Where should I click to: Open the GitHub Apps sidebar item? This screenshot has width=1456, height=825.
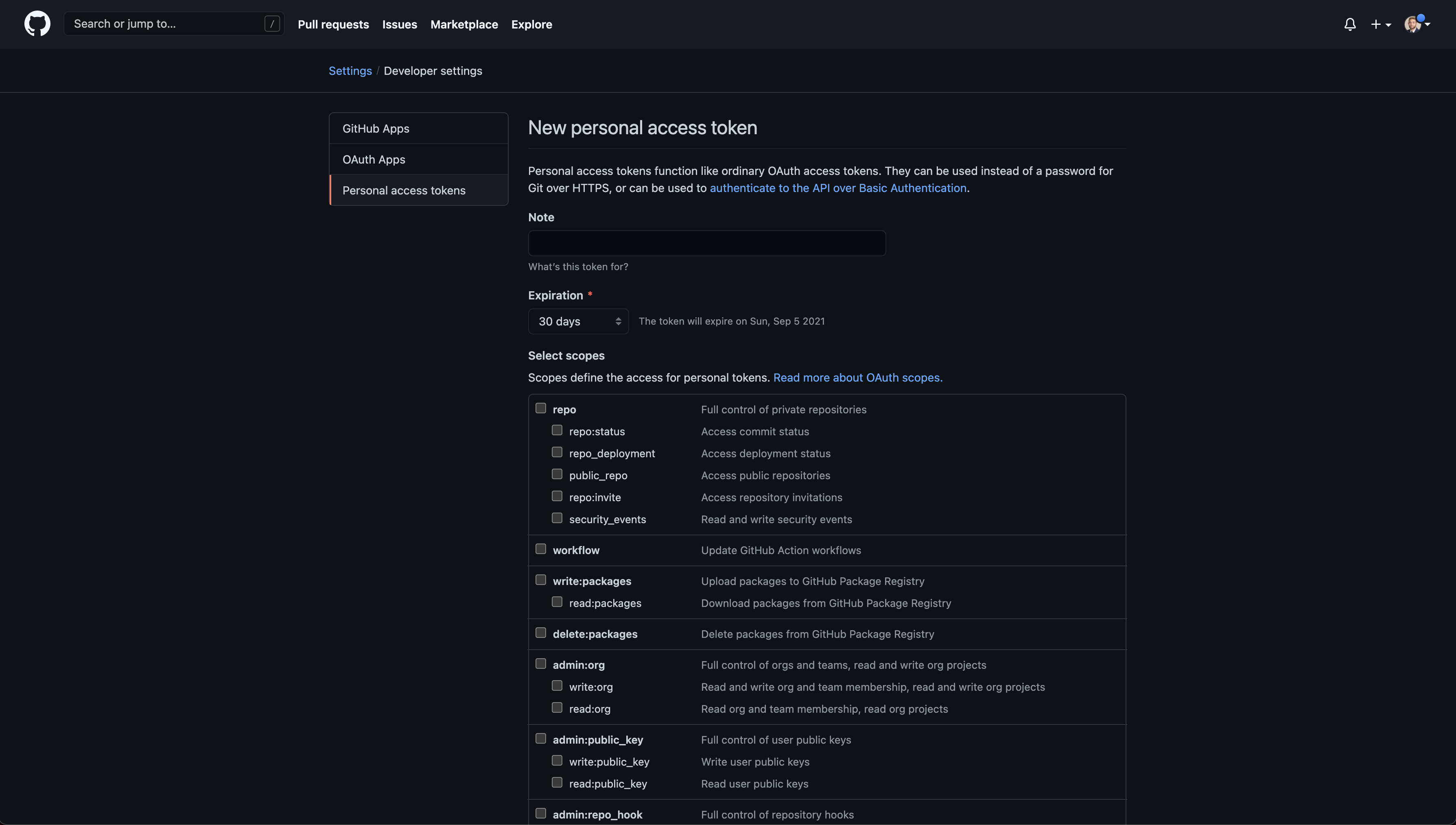(418, 129)
